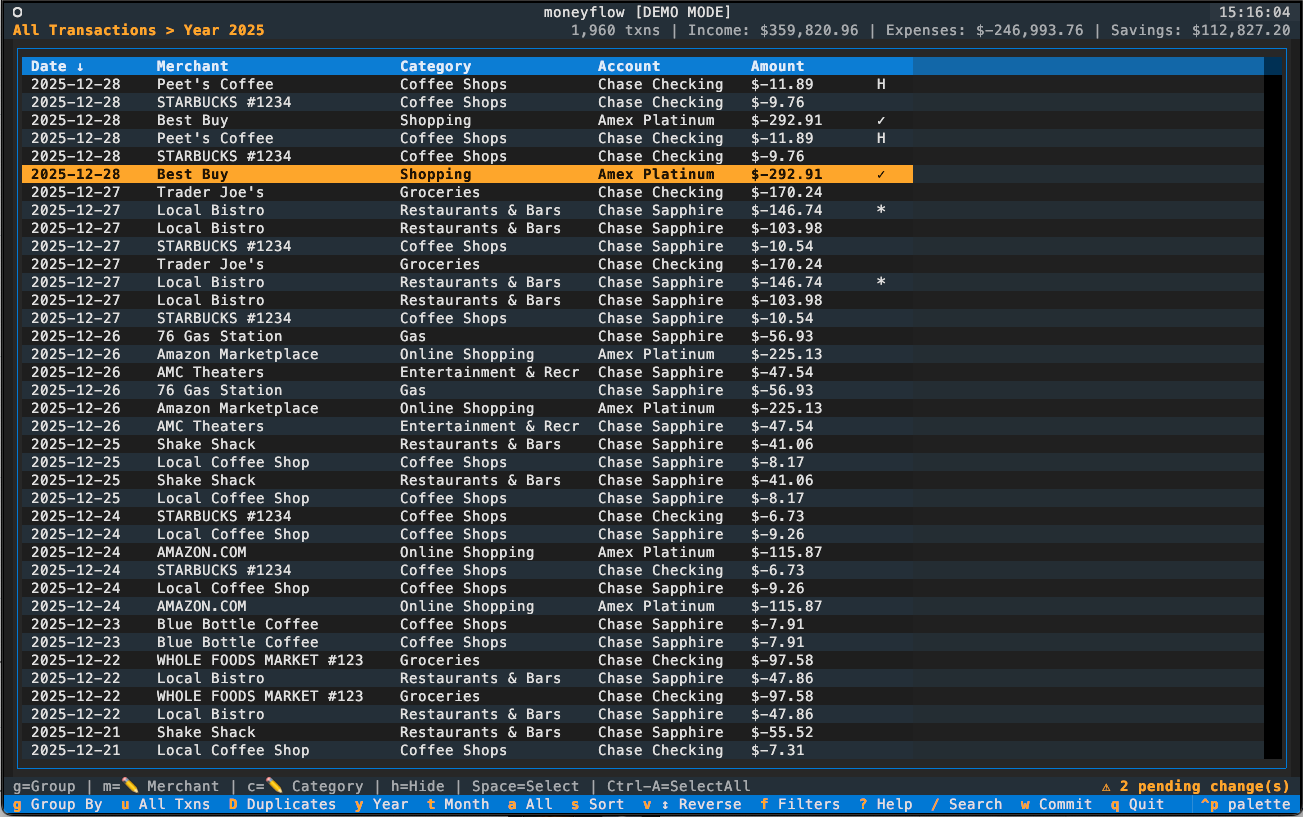Click the pencil icon next to Merchant hint
The width and height of the screenshot is (1303, 817).
(130, 786)
